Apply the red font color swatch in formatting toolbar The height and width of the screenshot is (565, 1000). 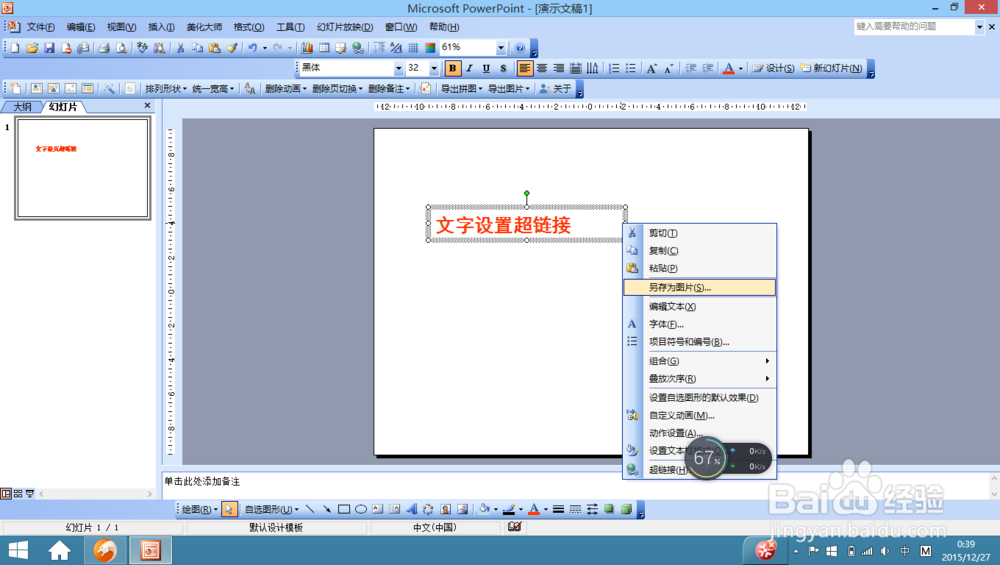729,68
